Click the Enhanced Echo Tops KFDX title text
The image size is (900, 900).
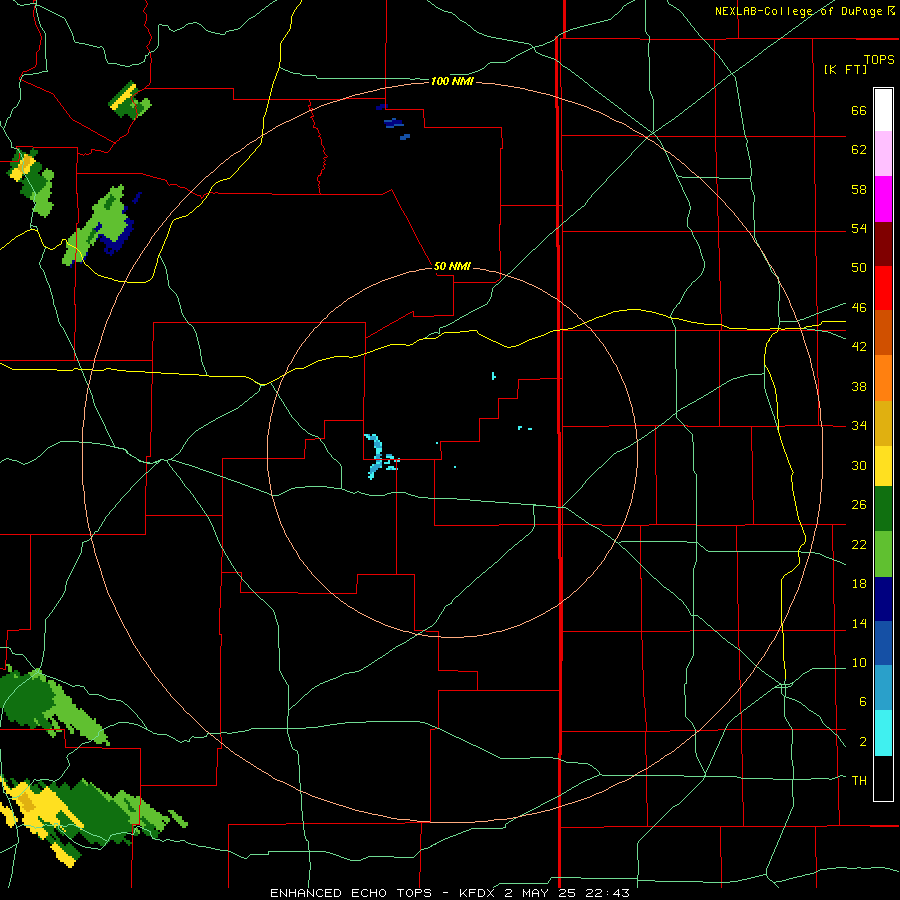pyautogui.click(x=450, y=893)
